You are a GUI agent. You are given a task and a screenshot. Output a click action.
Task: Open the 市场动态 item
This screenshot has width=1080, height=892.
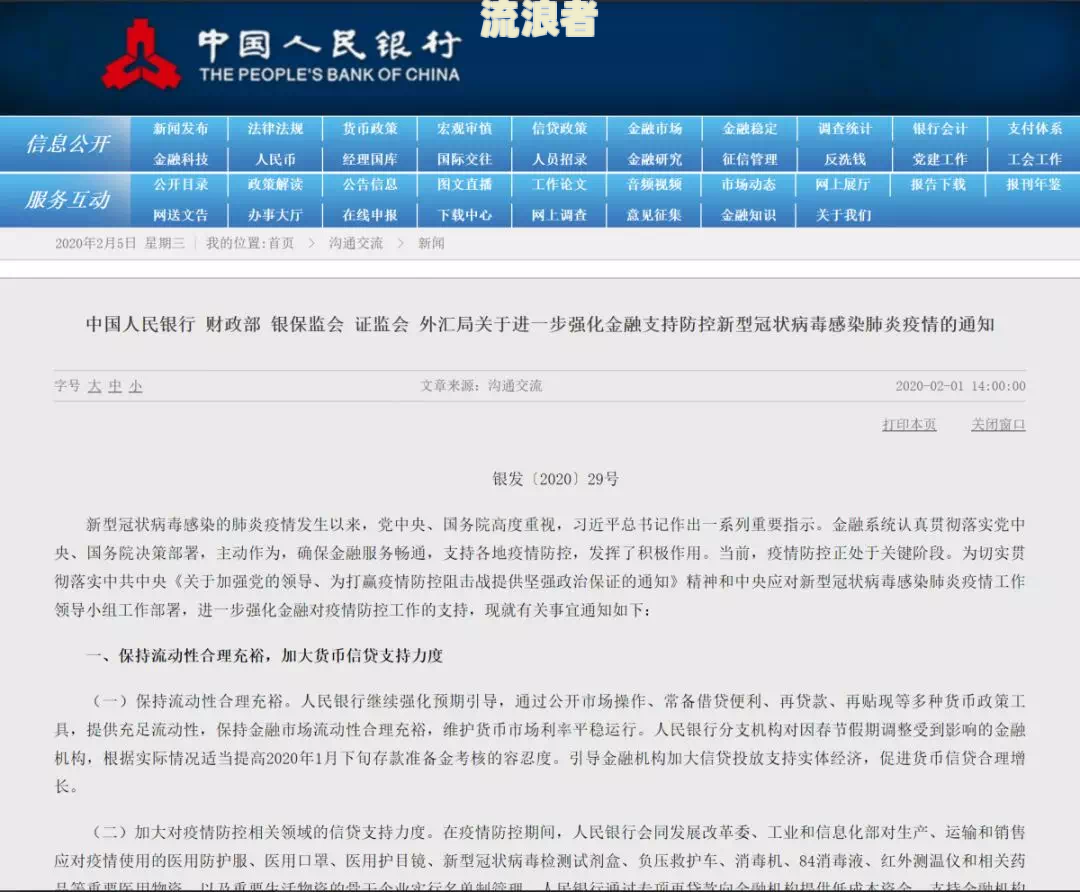[749, 185]
